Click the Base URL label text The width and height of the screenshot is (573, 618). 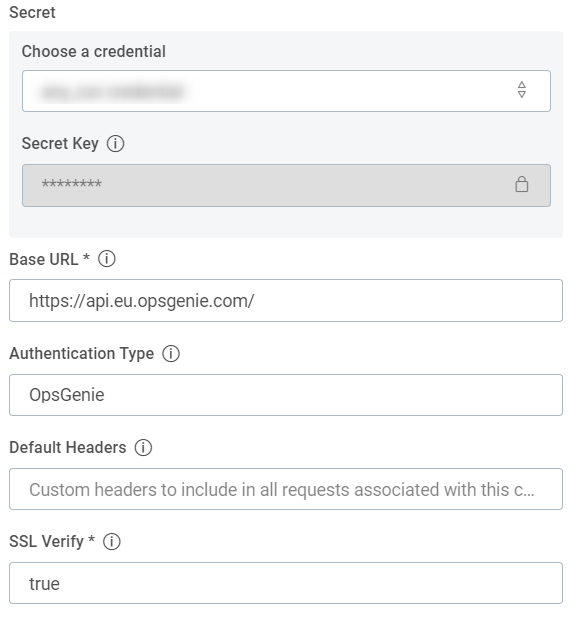click(x=44, y=259)
